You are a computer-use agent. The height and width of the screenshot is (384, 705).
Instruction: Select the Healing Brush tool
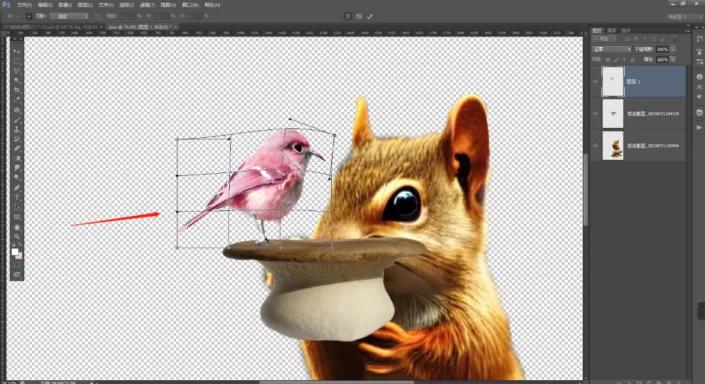pyautogui.click(x=17, y=110)
